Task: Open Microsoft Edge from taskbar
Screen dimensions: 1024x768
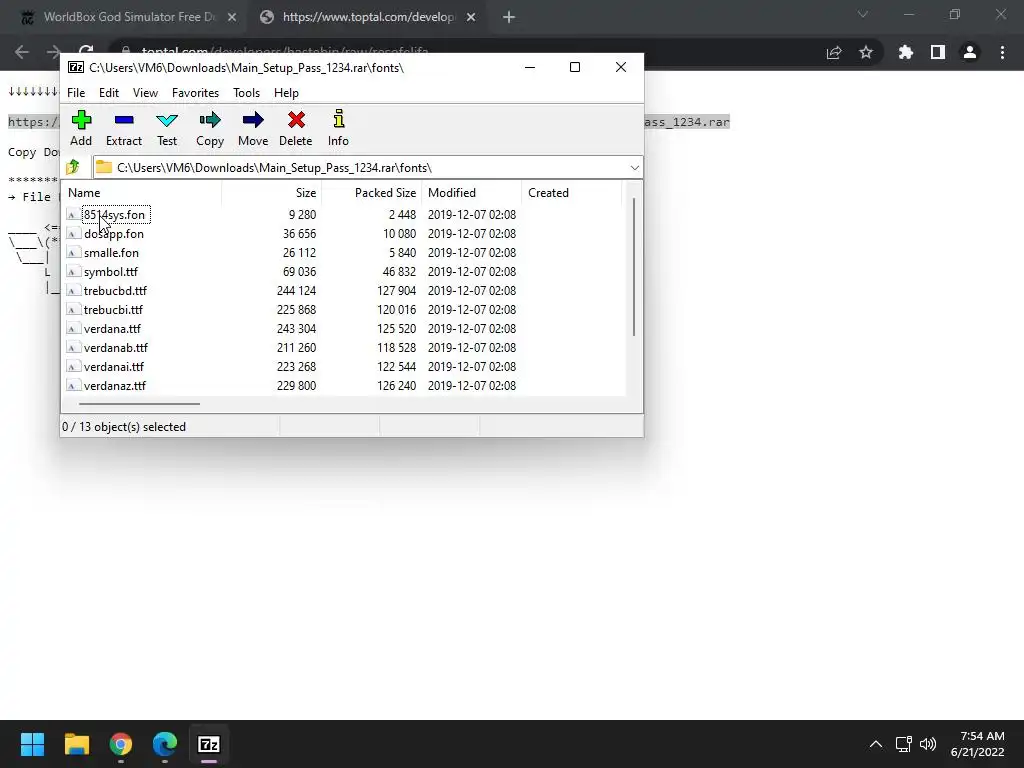Action: pos(165,744)
